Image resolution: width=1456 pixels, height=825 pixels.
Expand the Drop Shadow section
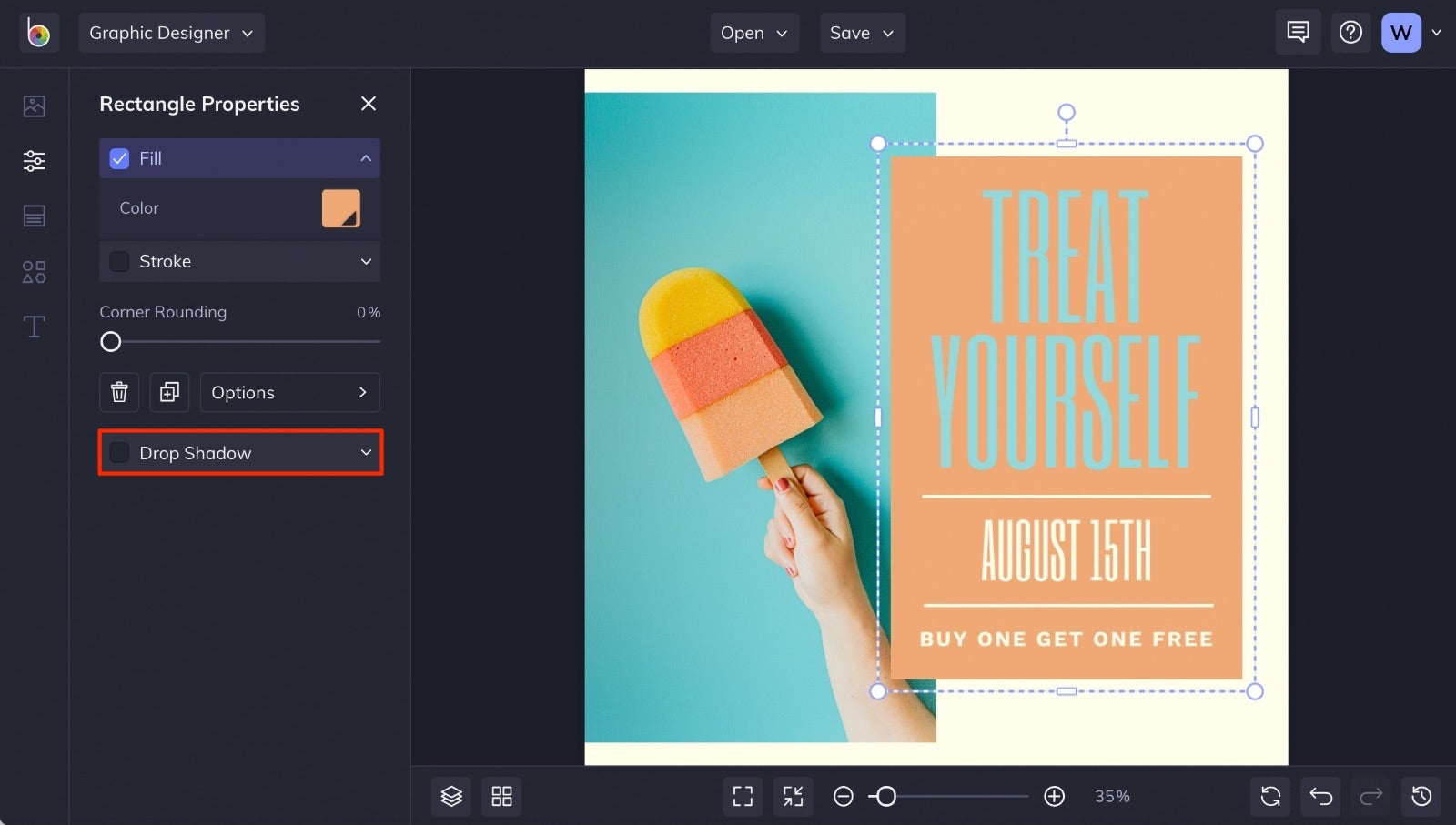(x=366, y=452)
